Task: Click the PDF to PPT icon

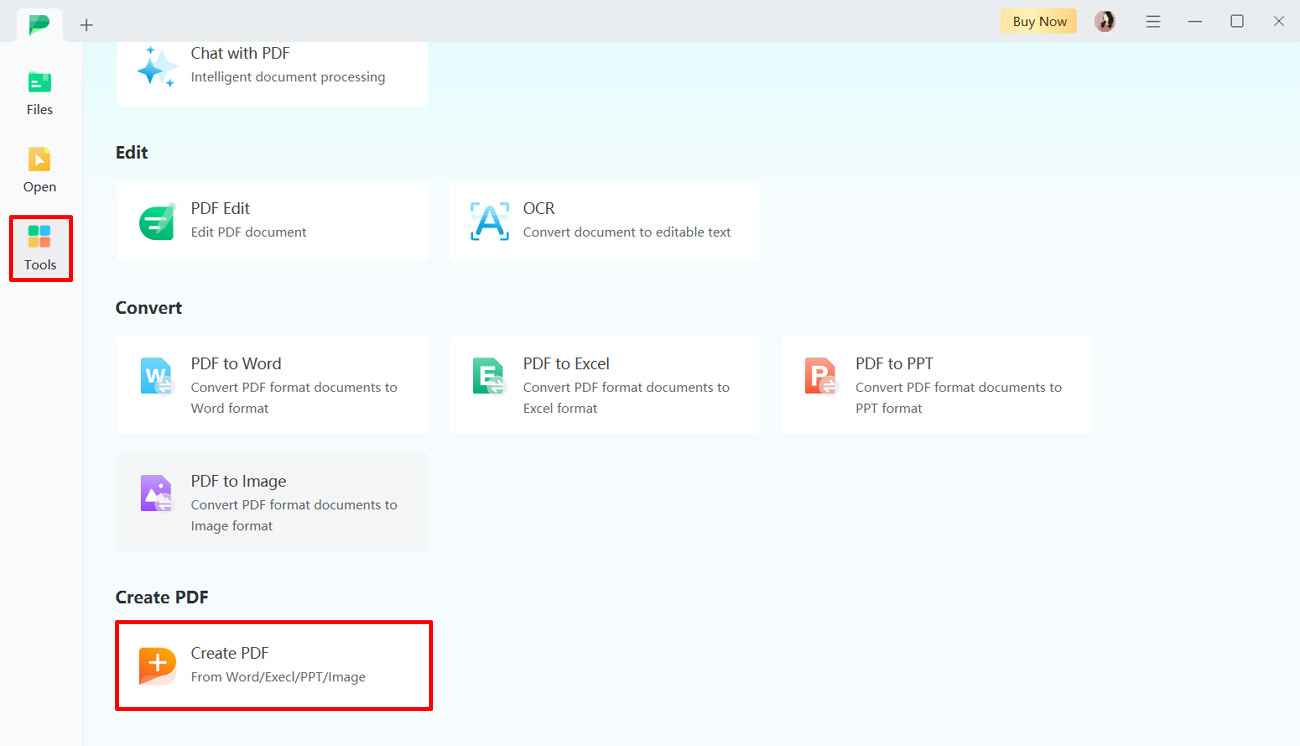Action: pyautogui.click(x=821, y=376)
